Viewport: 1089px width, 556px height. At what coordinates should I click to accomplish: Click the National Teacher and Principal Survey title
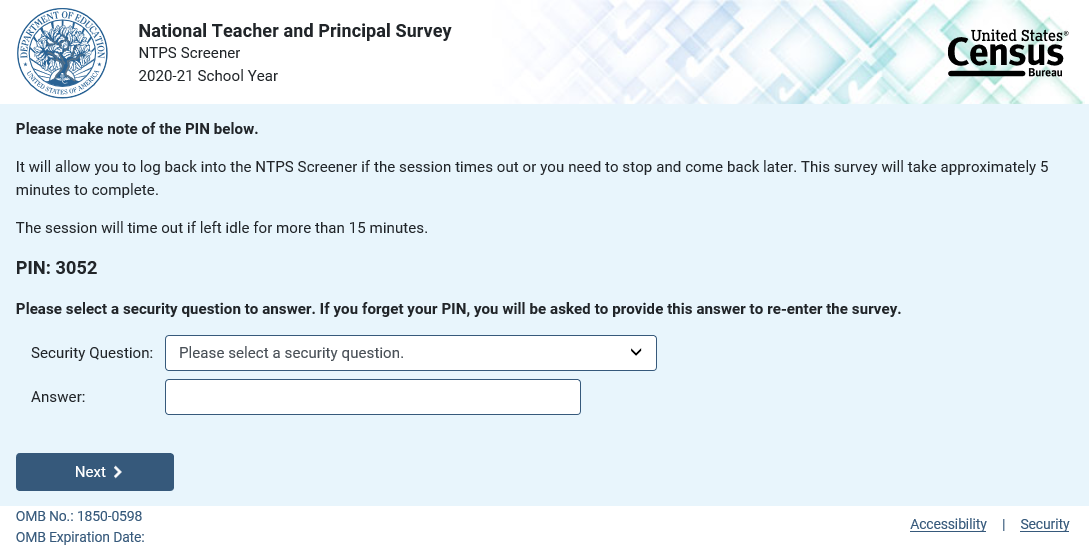point(295,31)
